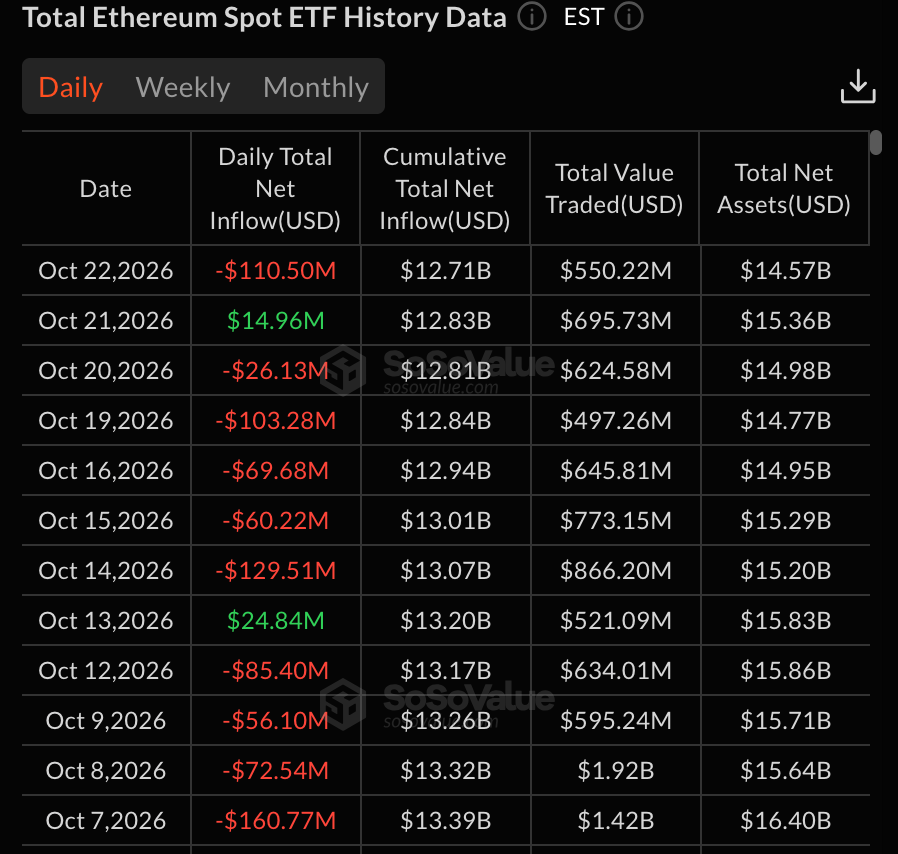Click the table's vertical scrollbar thumb
This screenshot has height=854, width=898.
[x=875, y=143]
